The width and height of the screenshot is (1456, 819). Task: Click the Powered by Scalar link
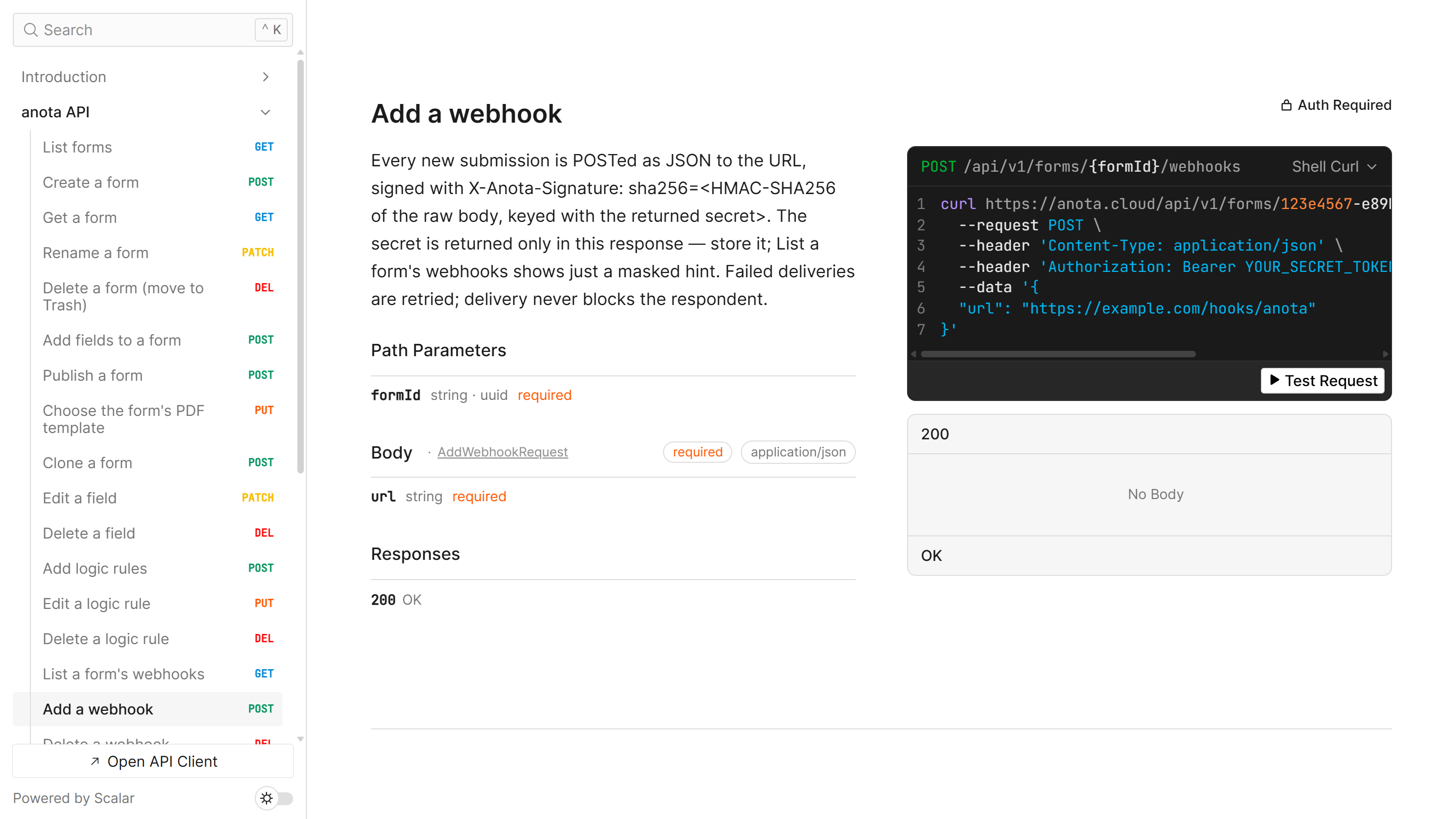[74, 798]
